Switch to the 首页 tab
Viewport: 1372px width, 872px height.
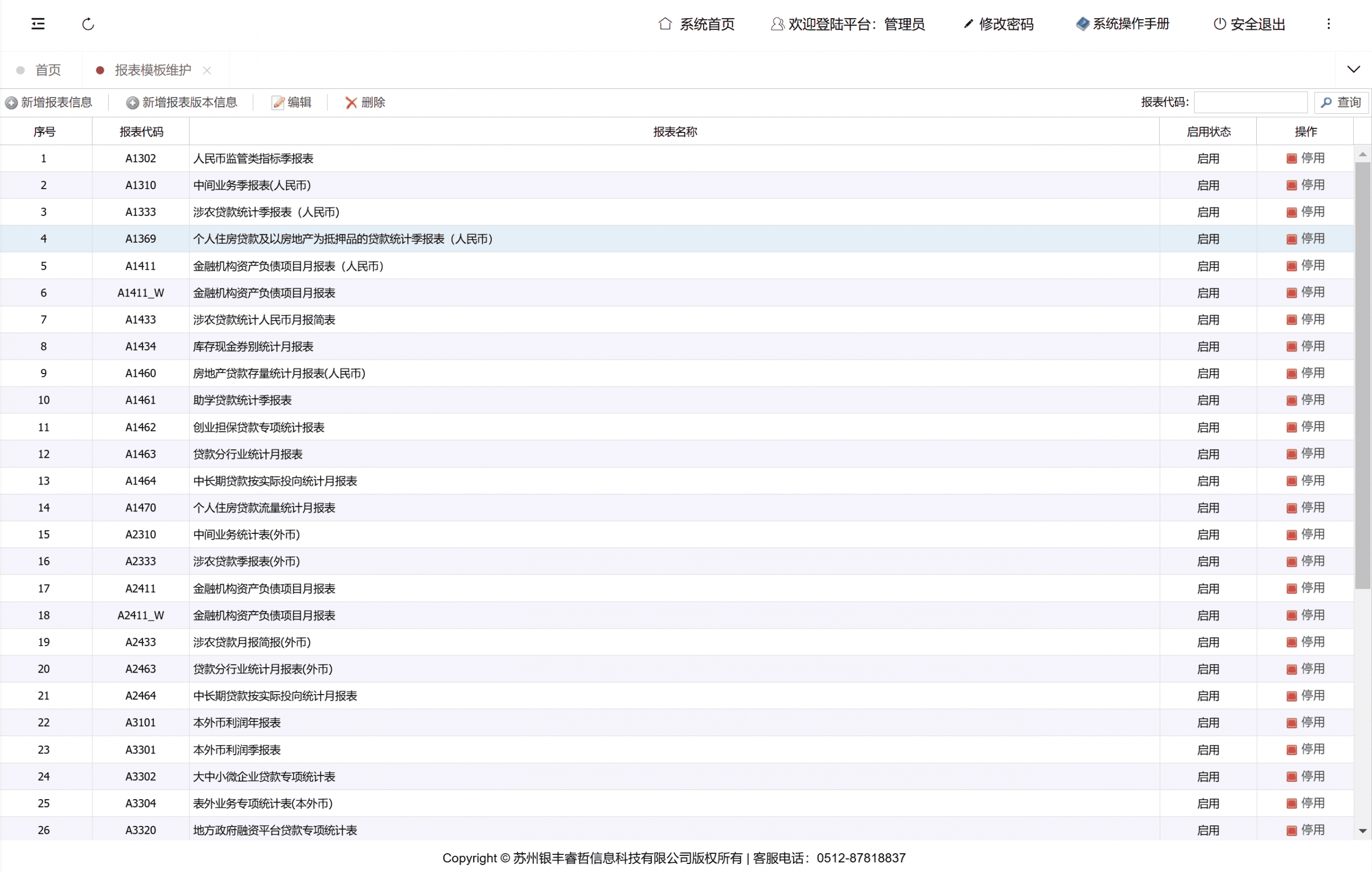(x=48, y=70)
